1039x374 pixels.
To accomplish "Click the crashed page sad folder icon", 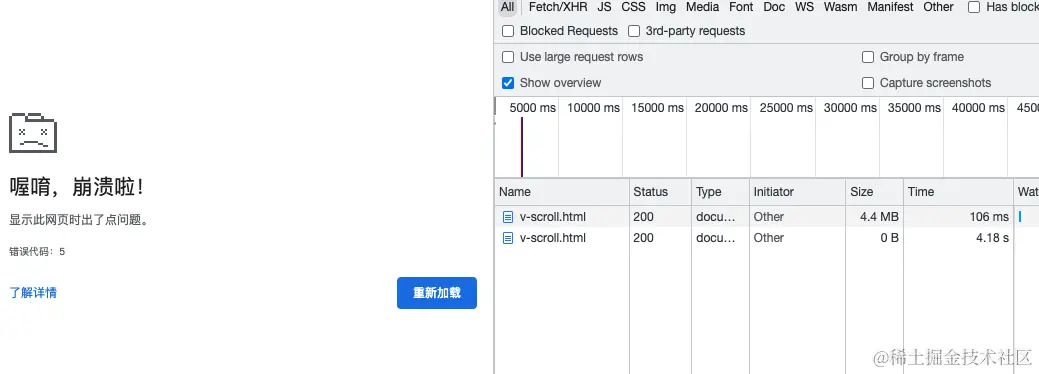I will click(32, 133).
